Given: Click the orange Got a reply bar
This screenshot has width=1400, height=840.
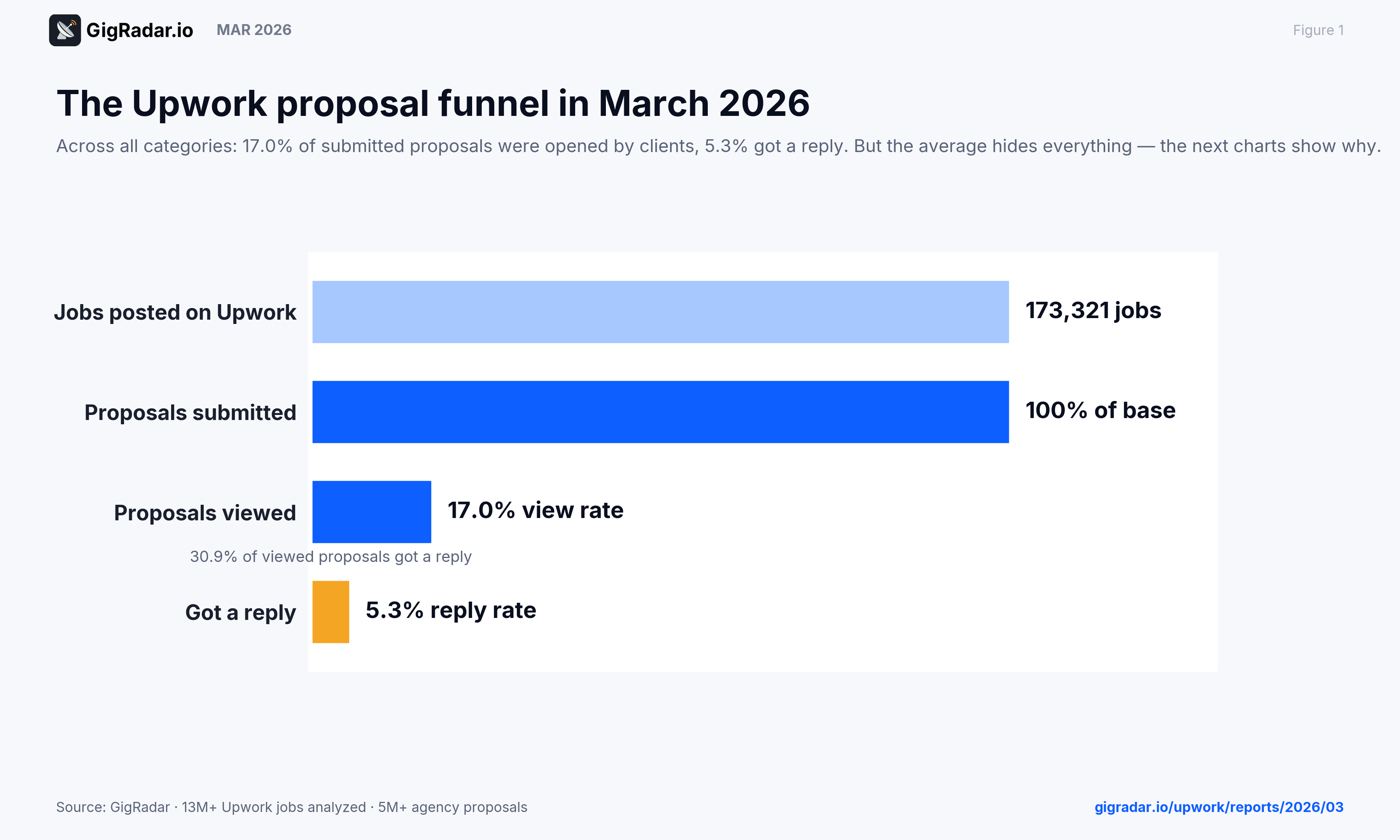Looking at the screenshot, I should coord(331,612).
